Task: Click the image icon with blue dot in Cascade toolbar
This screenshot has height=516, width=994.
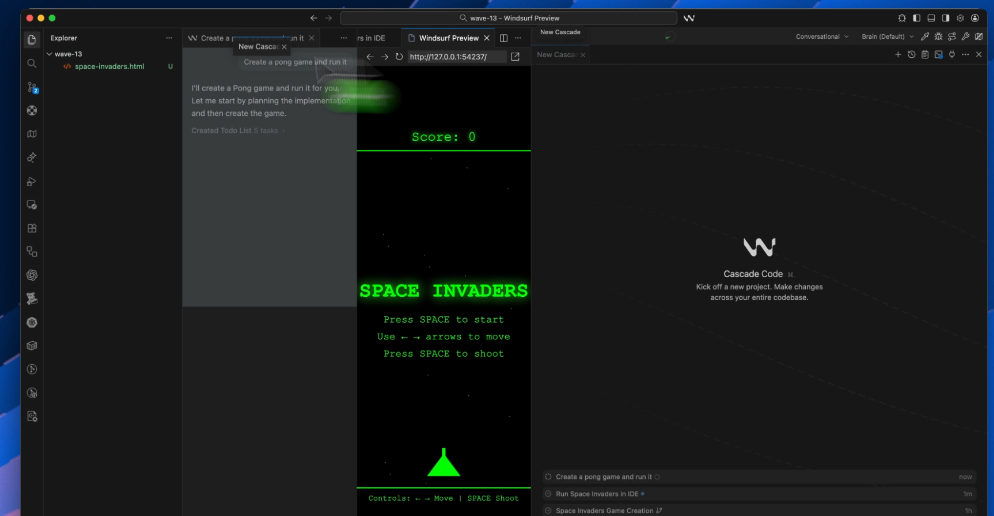Action: (938, 55)
